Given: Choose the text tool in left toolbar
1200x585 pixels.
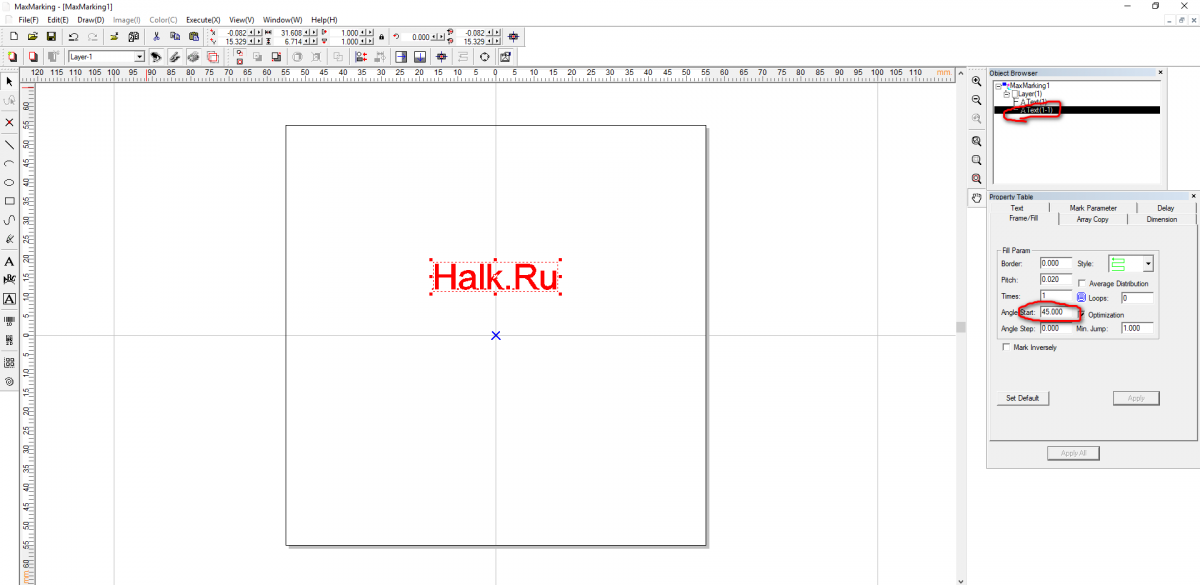Looking at the screenshot, I should point(10,261).
